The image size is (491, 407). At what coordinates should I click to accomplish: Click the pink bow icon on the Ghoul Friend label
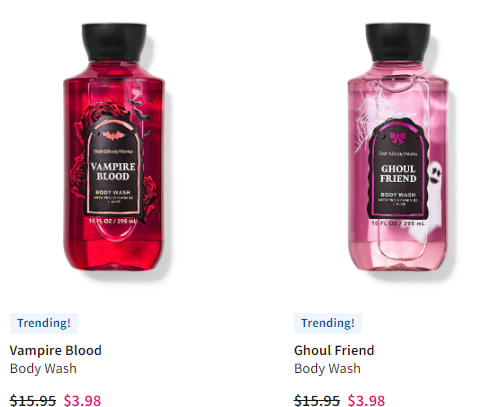click(x=398, y=137)
